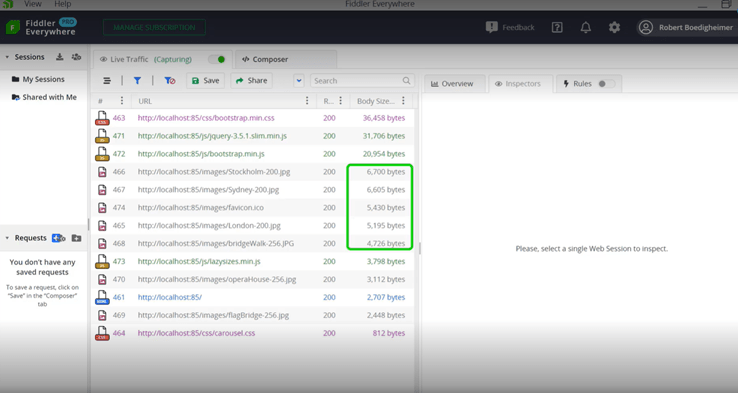Click the Manage Subscription button
The height and width of the screenshot is (393, 738).
point(154,27)
